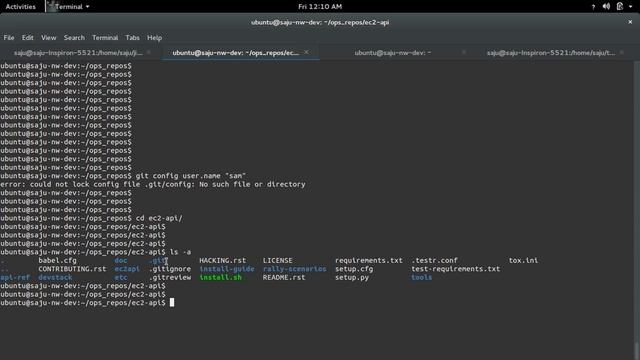Click the doc directory name
Screen dimensions: 640x360
point(121,260)
